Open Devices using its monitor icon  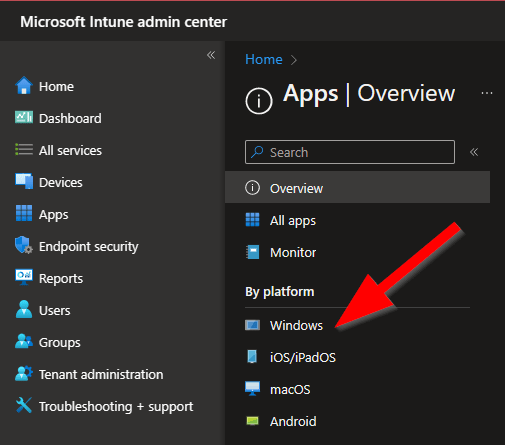tap(24, 181)
